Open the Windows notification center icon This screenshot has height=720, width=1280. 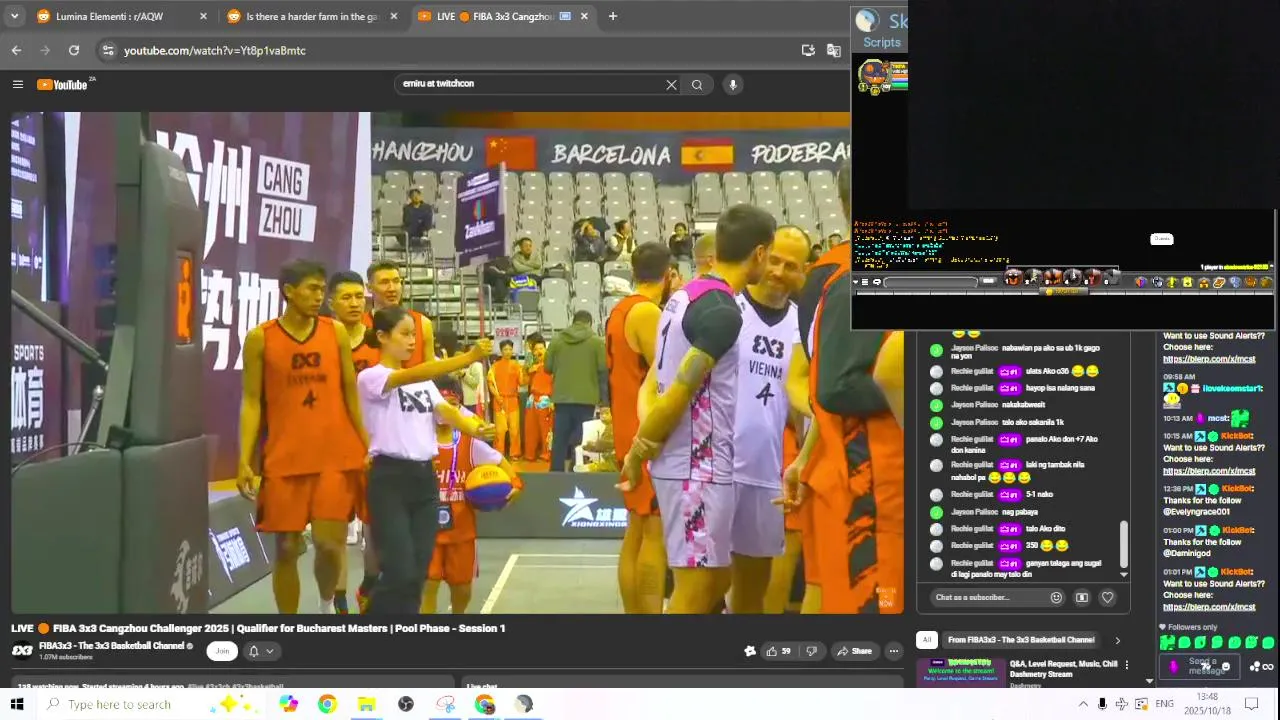tap(1251, 704)
